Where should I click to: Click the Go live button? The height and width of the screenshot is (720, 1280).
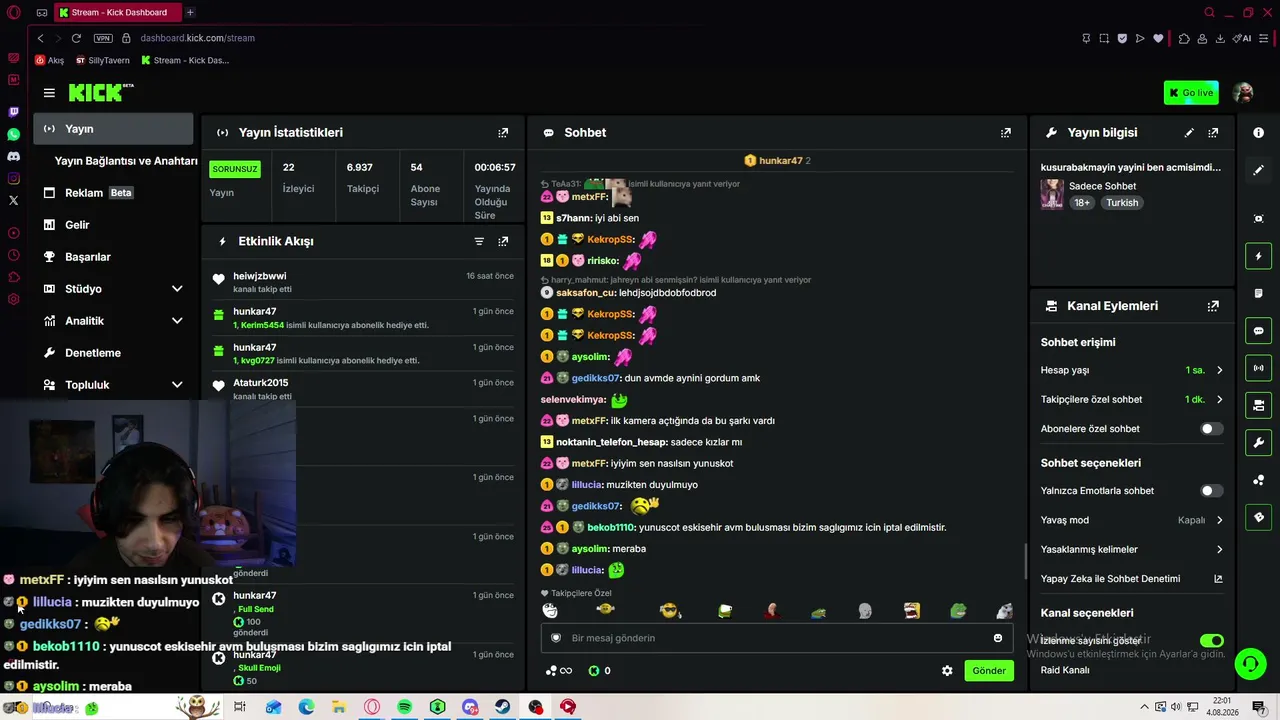[1191, 93]
